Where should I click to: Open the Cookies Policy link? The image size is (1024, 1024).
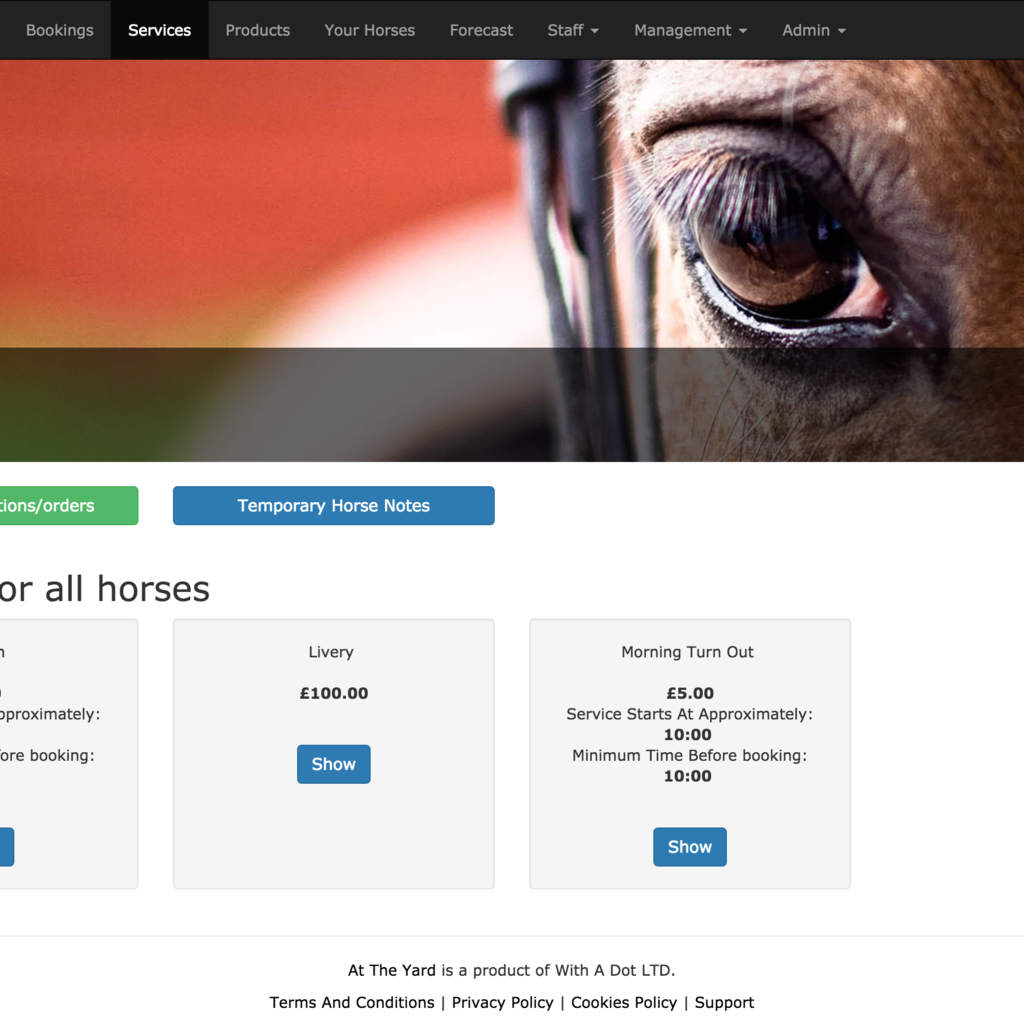[624, 1002]
